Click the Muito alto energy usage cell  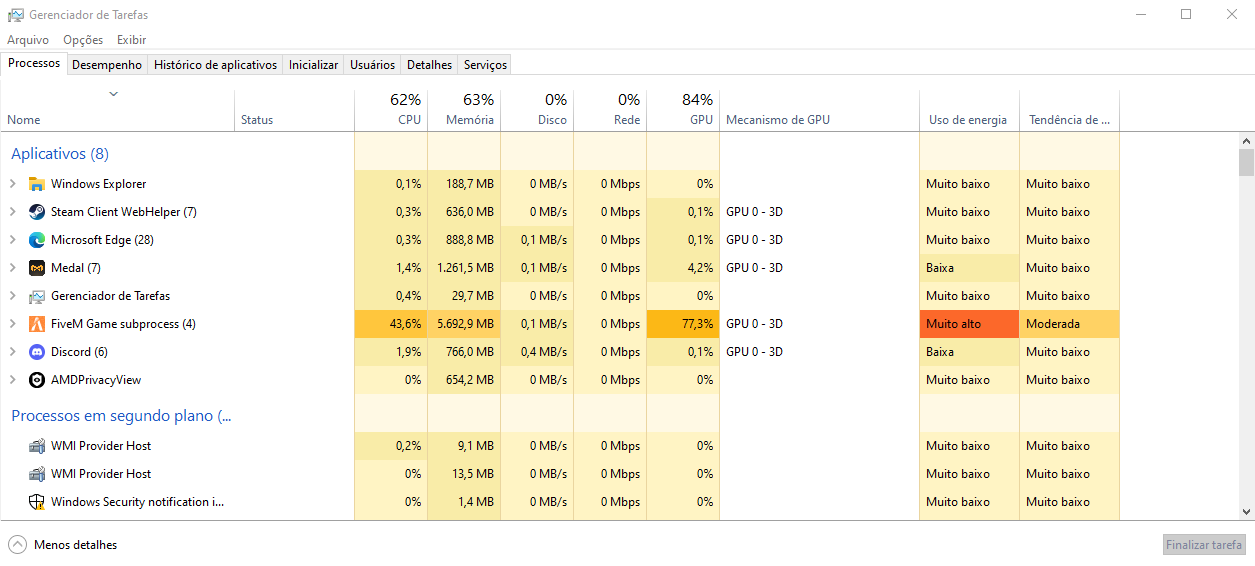point(969,324)
